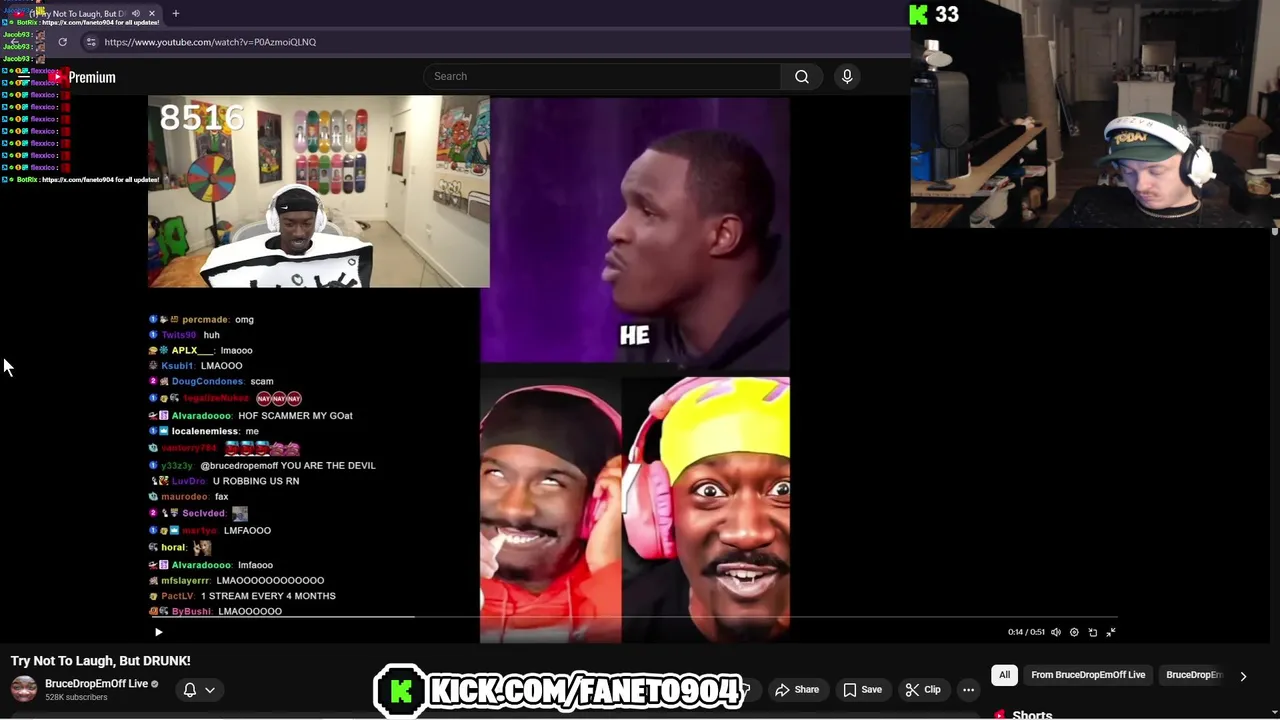Click the 528K subscribers text
The height and width of the screenshot is (720, 1280).
pos(76,697)
